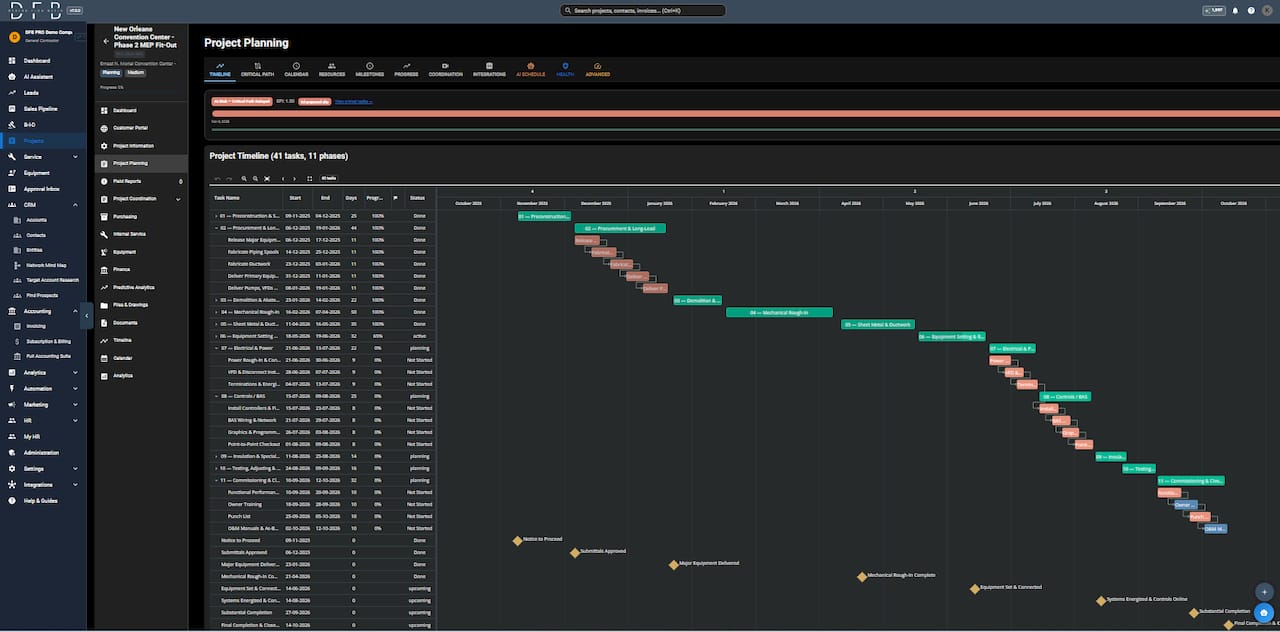Screen dimensions: 1280x632
Task: Open the help question-mark icon
Action: click(1251, 10)
